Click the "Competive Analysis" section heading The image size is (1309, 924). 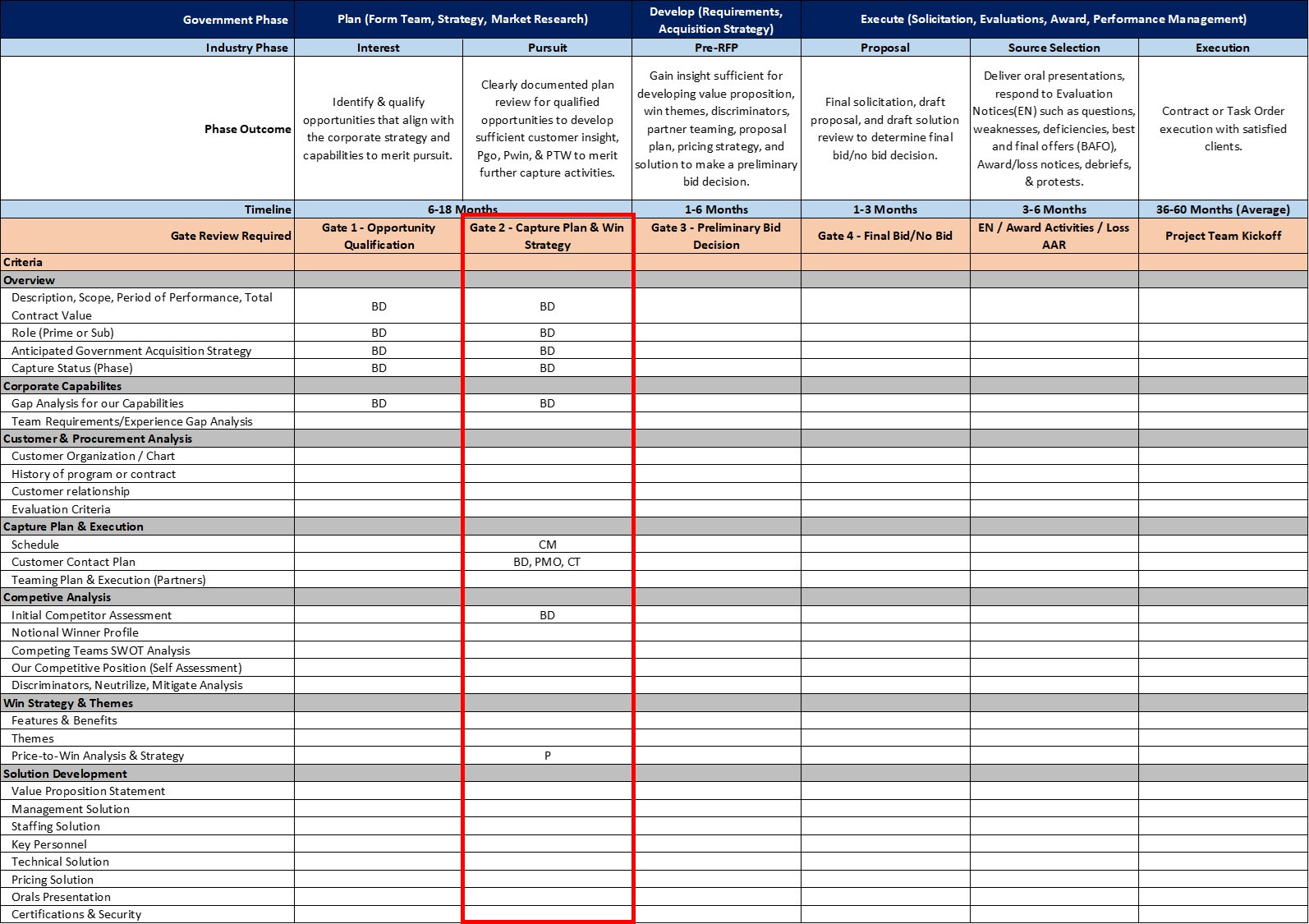click(147, 597)
